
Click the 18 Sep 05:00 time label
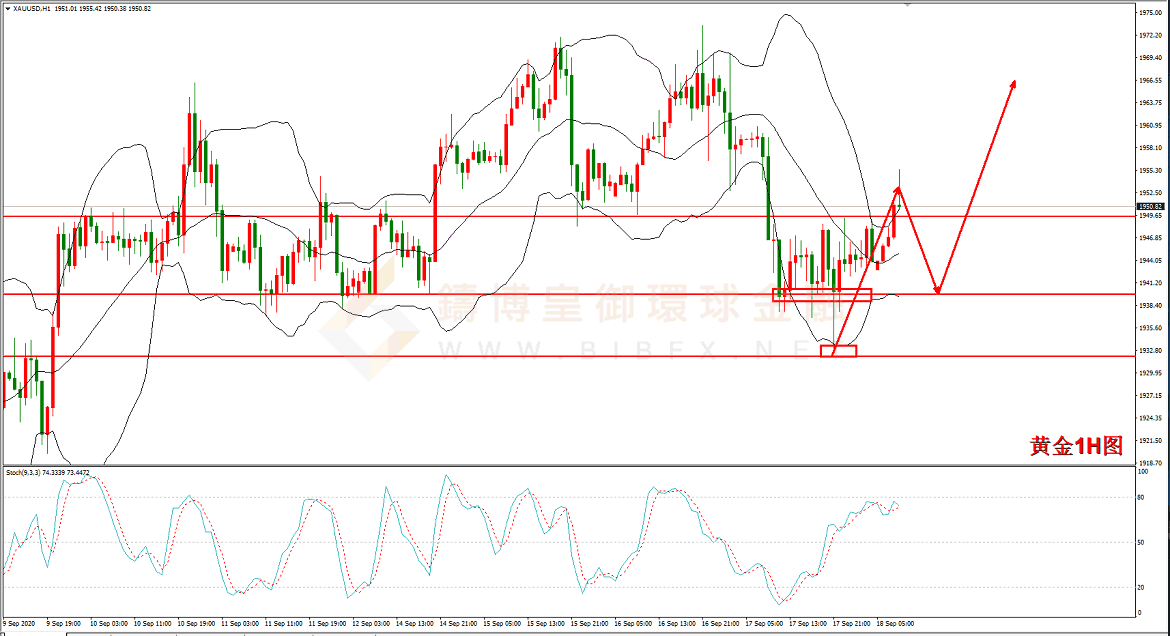point(894,623)
